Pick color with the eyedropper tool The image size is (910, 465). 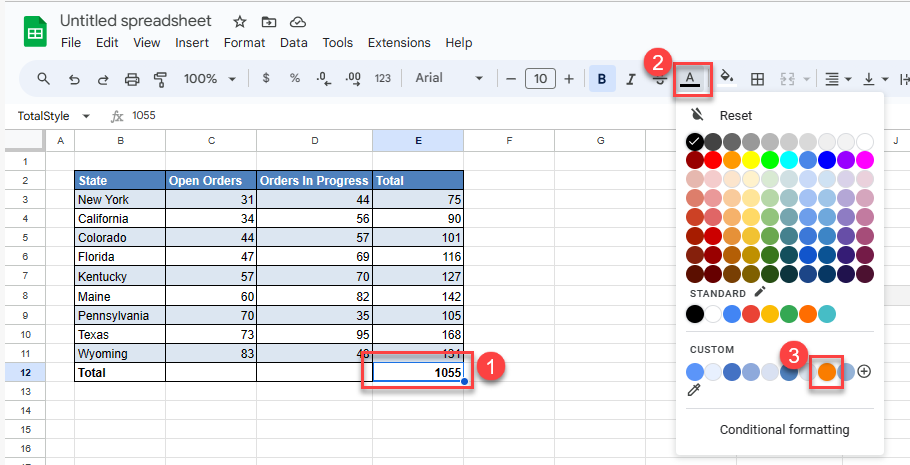694,391
